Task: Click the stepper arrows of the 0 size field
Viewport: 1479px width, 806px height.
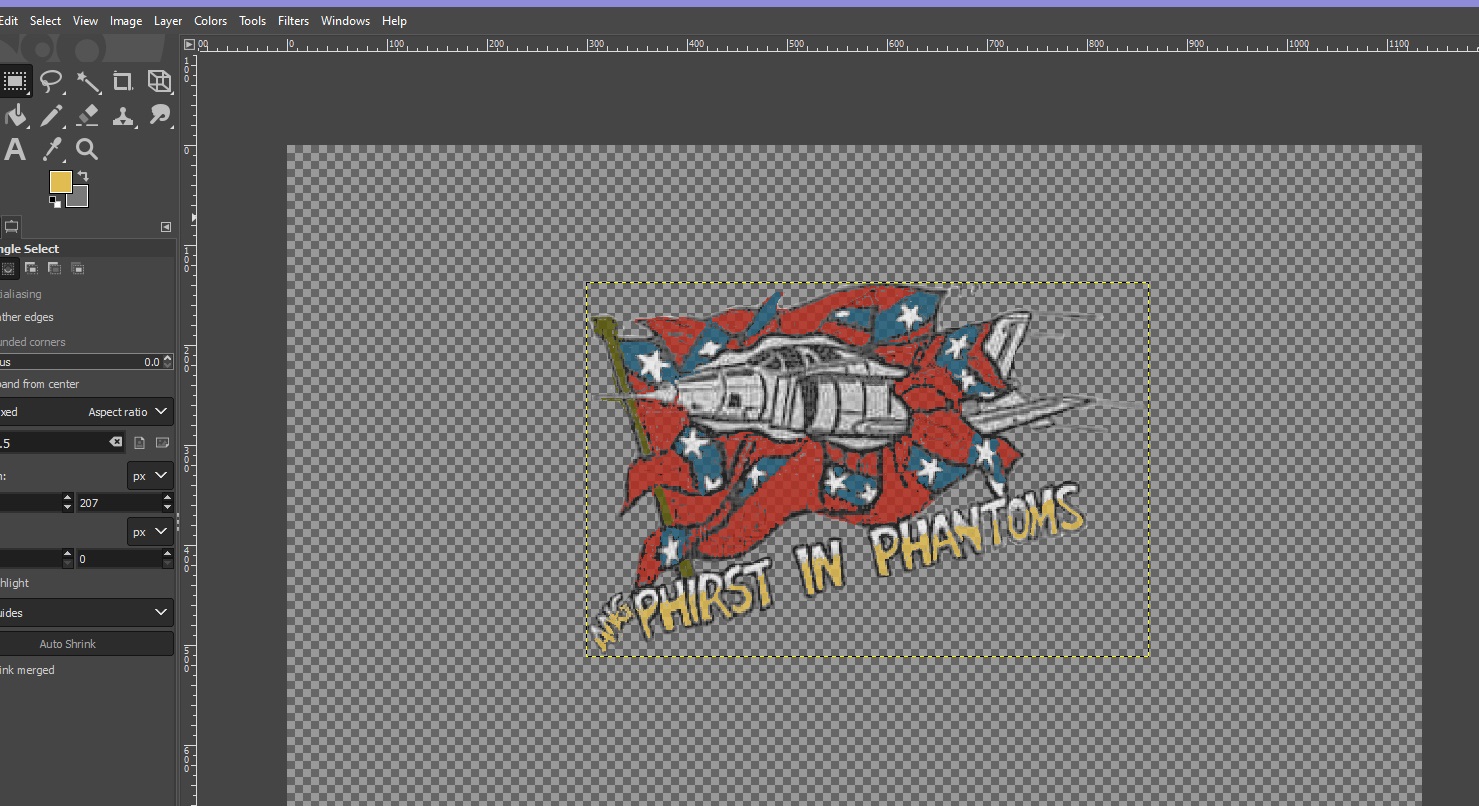Action: (167, 558)
